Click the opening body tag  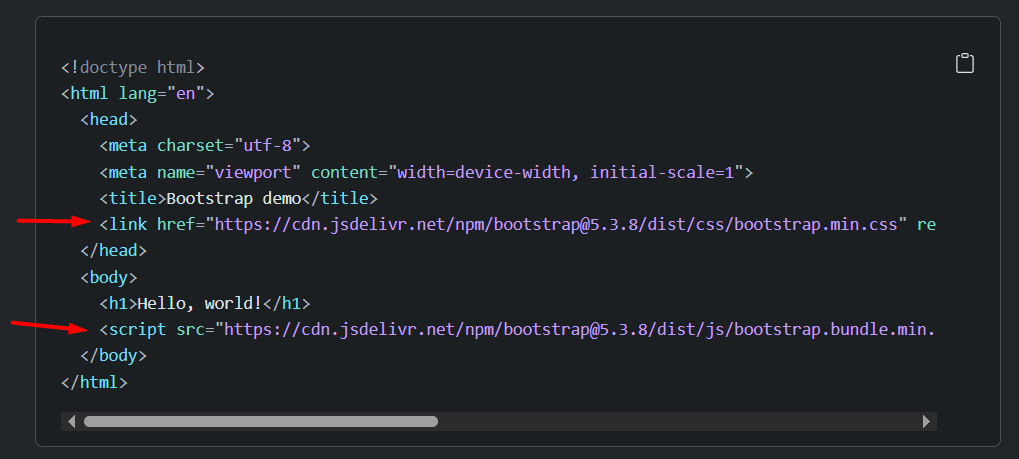108,277
